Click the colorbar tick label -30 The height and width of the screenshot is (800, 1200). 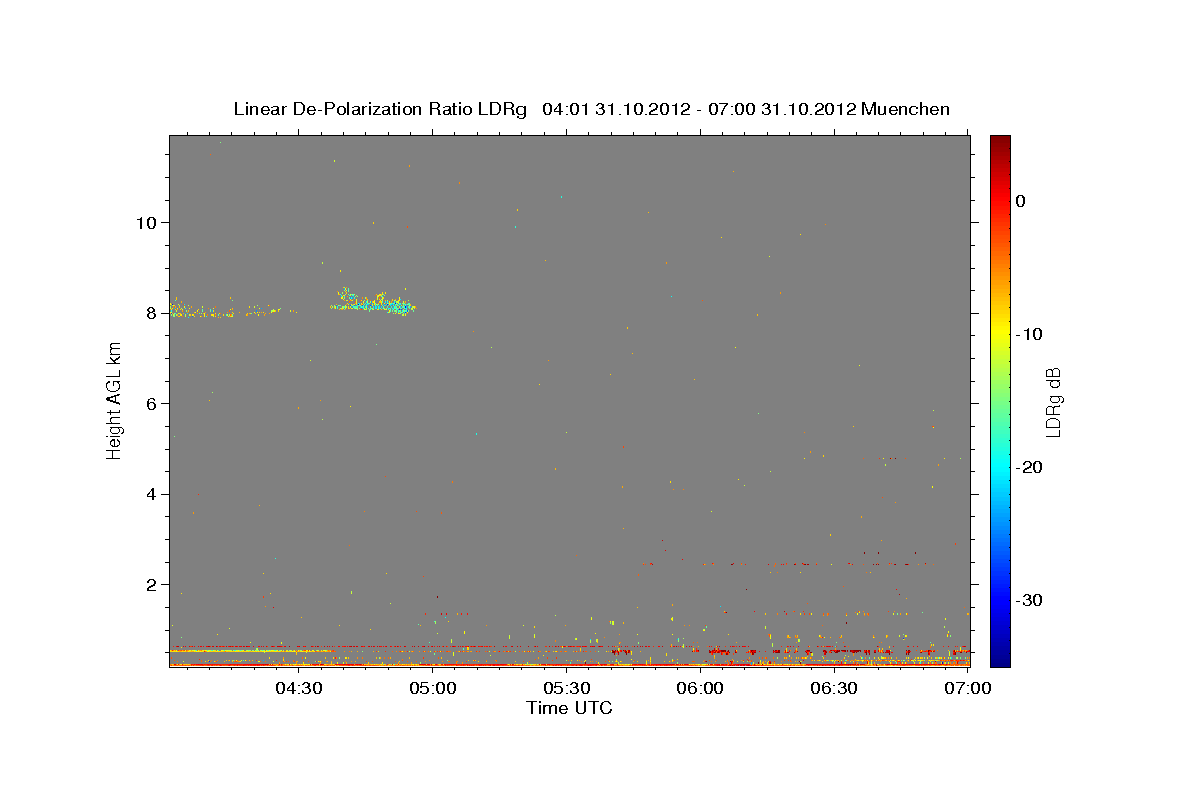1027,600
